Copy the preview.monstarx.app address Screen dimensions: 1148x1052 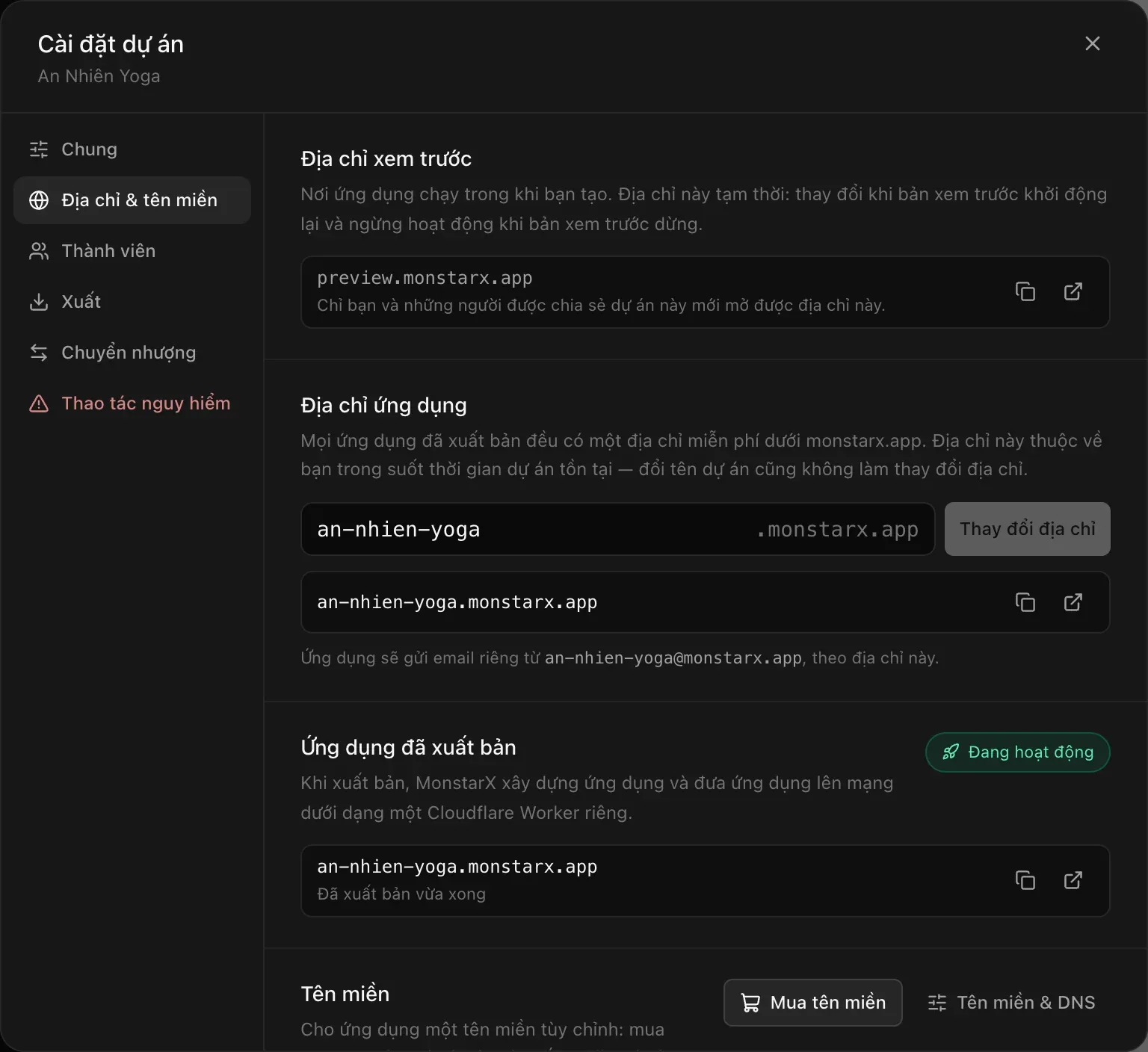[1025, 291]
